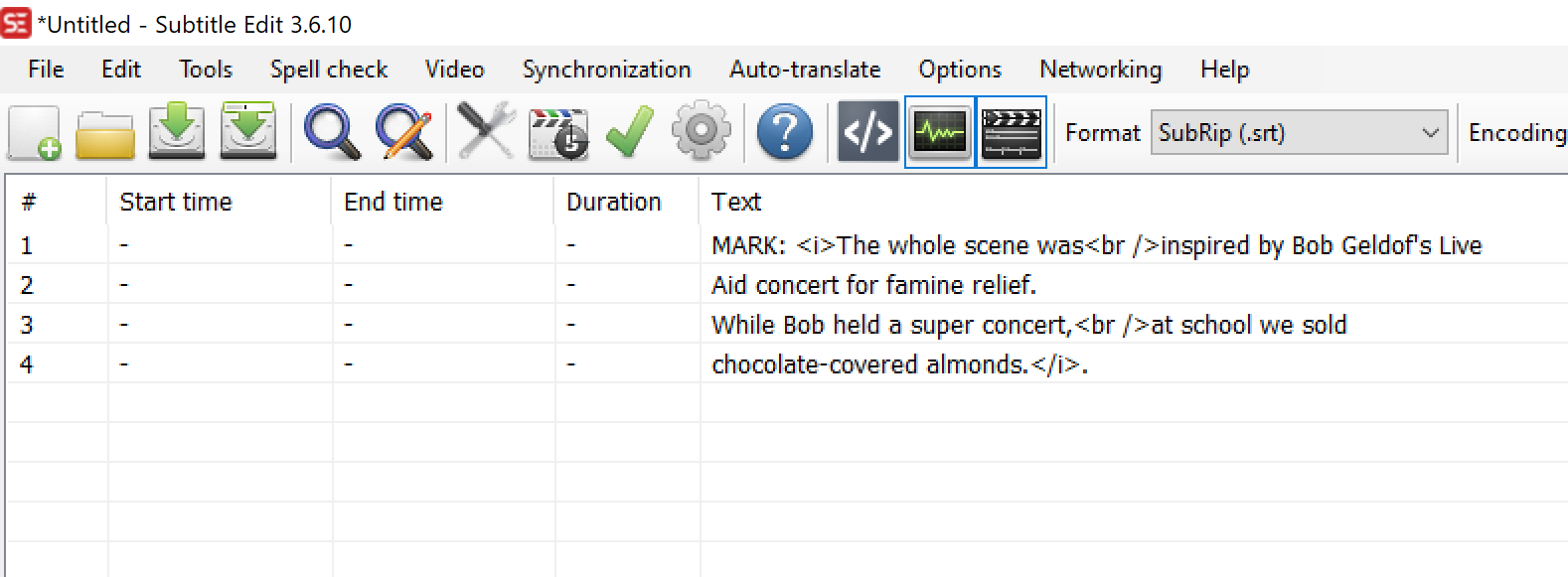
Task: Open the Replace tool
Action: pyautogui.click(x=401, y=132)
